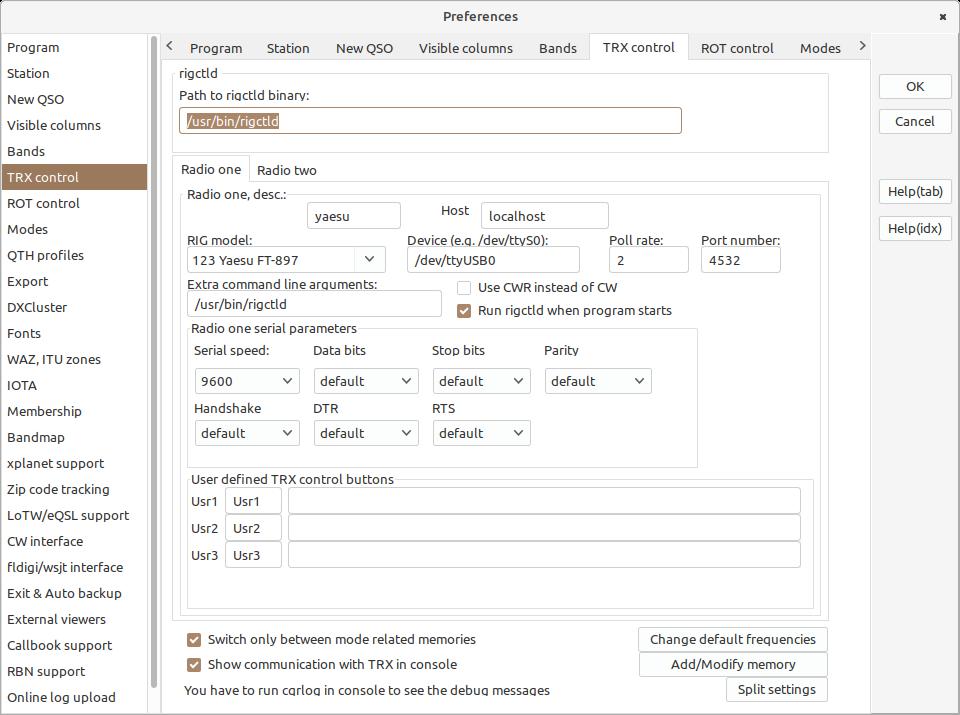Close the Preferences window
Image resolution: width=960 pixels, height=715 pixels.
pyautogui.click(x=942, y=17)
